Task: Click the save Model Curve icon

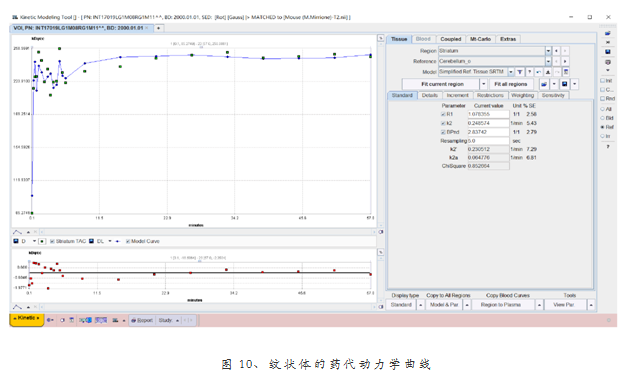Action: (91, 241)
